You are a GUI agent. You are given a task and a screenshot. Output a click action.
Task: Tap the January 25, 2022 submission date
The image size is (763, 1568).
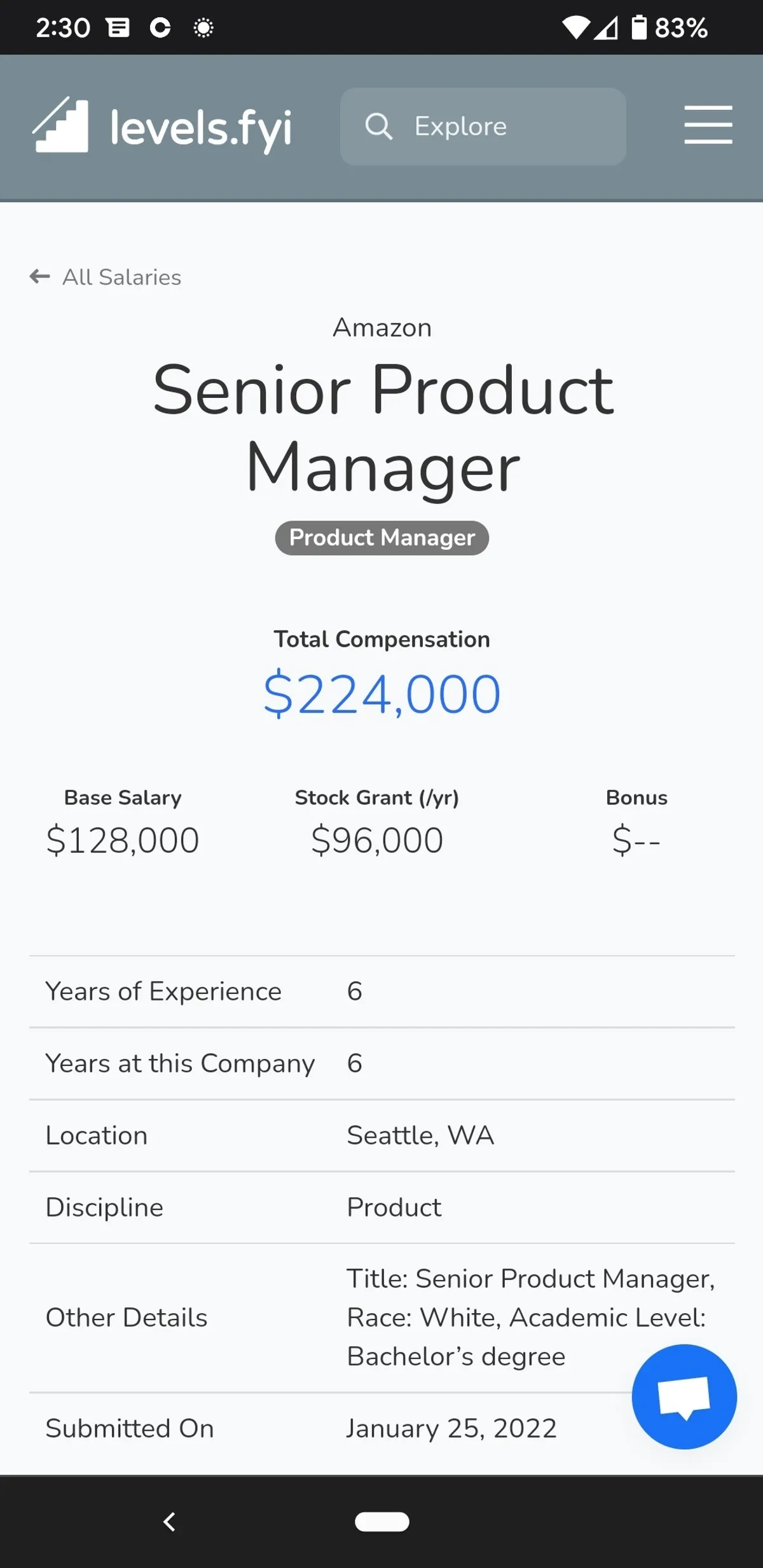451,1428
